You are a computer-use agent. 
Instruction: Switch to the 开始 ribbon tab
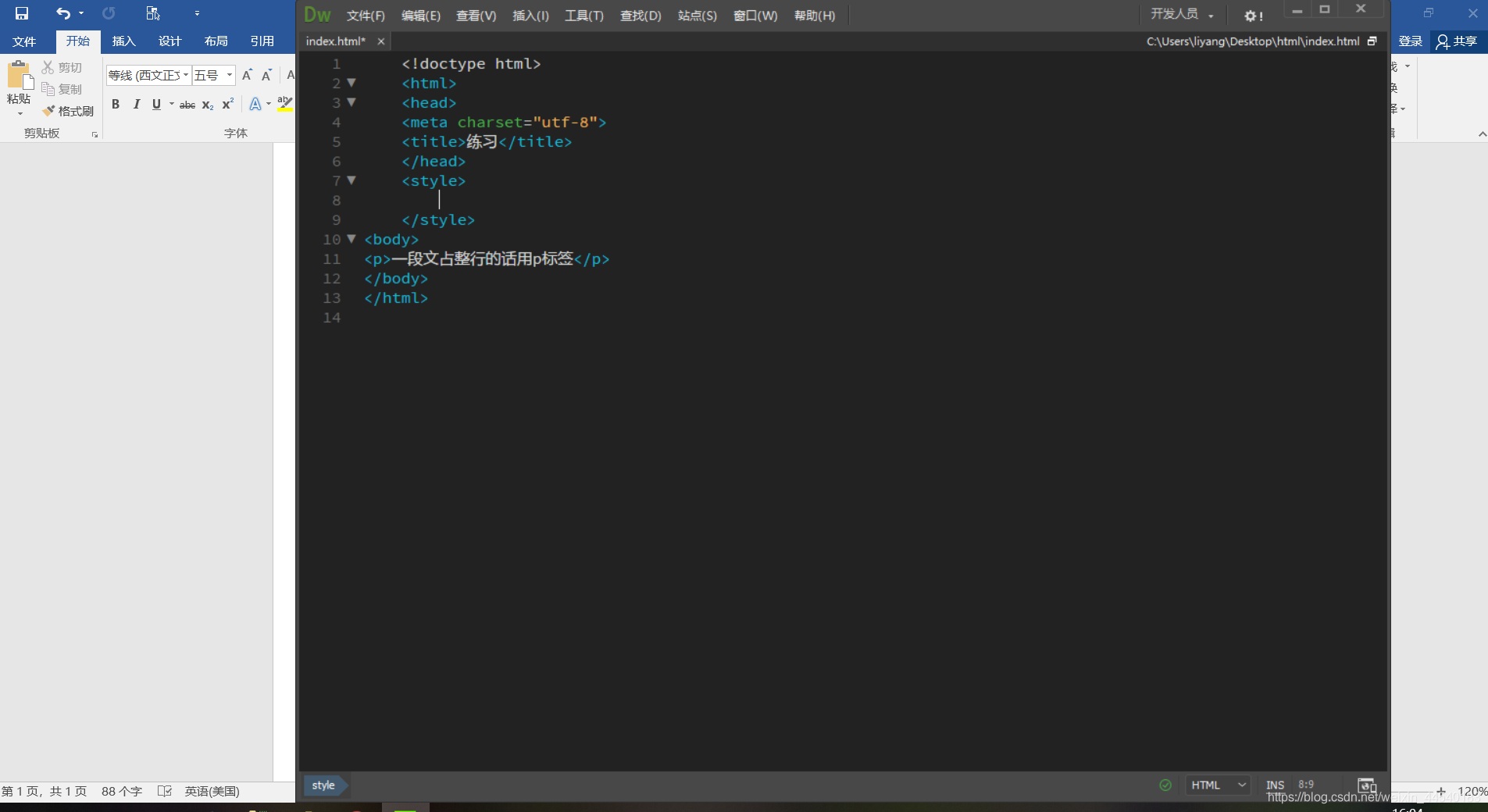pos(78,41)
